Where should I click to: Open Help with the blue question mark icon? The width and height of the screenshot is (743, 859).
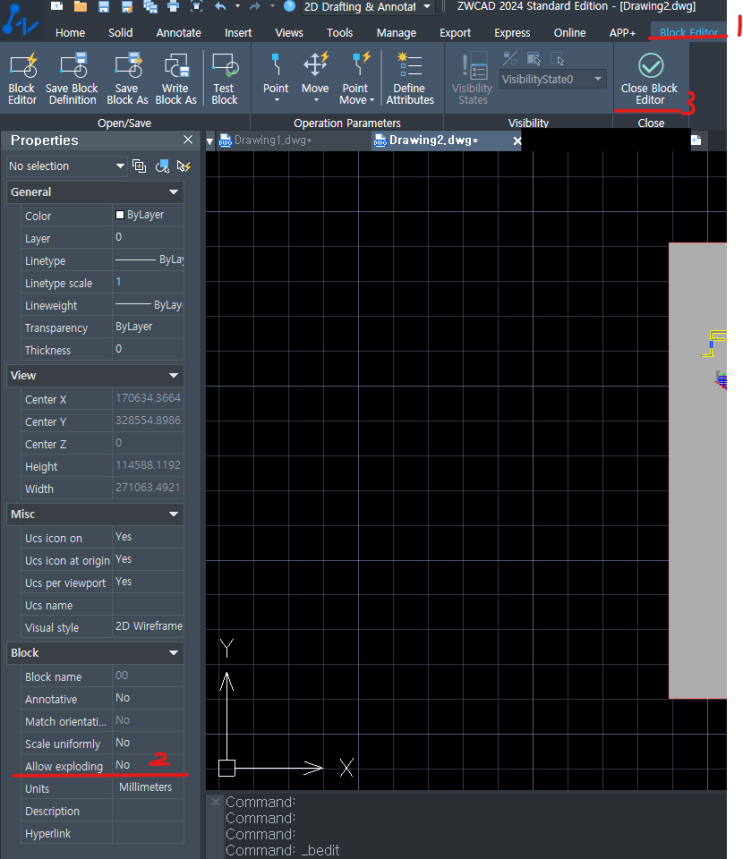click(x=289, y=7)
